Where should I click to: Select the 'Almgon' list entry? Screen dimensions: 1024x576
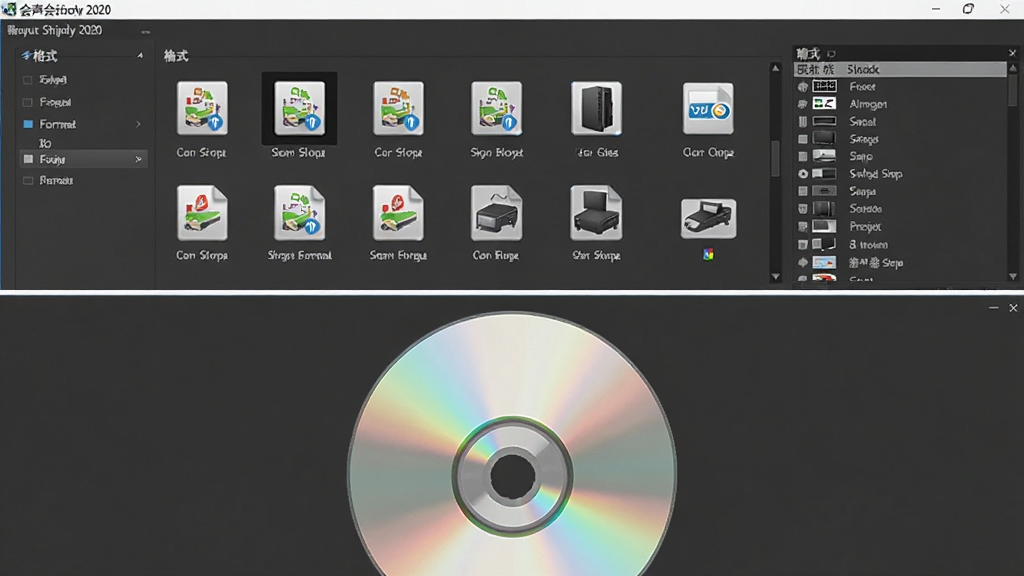click(x=868, y=104)
